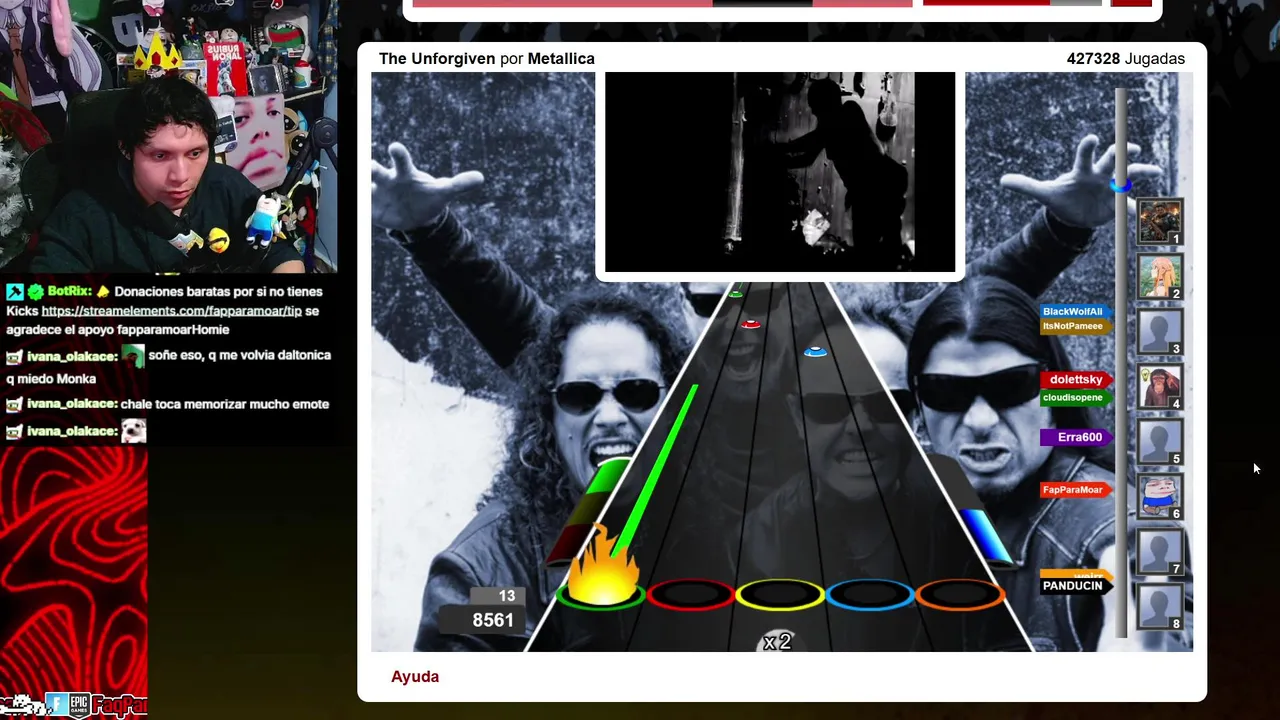Click the x2 multiplier indicator

pyautogui.click(x=777, y=642)
